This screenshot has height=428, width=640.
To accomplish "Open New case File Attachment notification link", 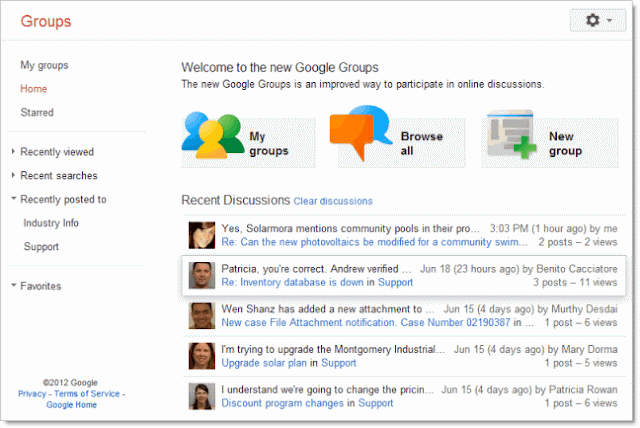I will pyautogui.click(x=366, y=322).
